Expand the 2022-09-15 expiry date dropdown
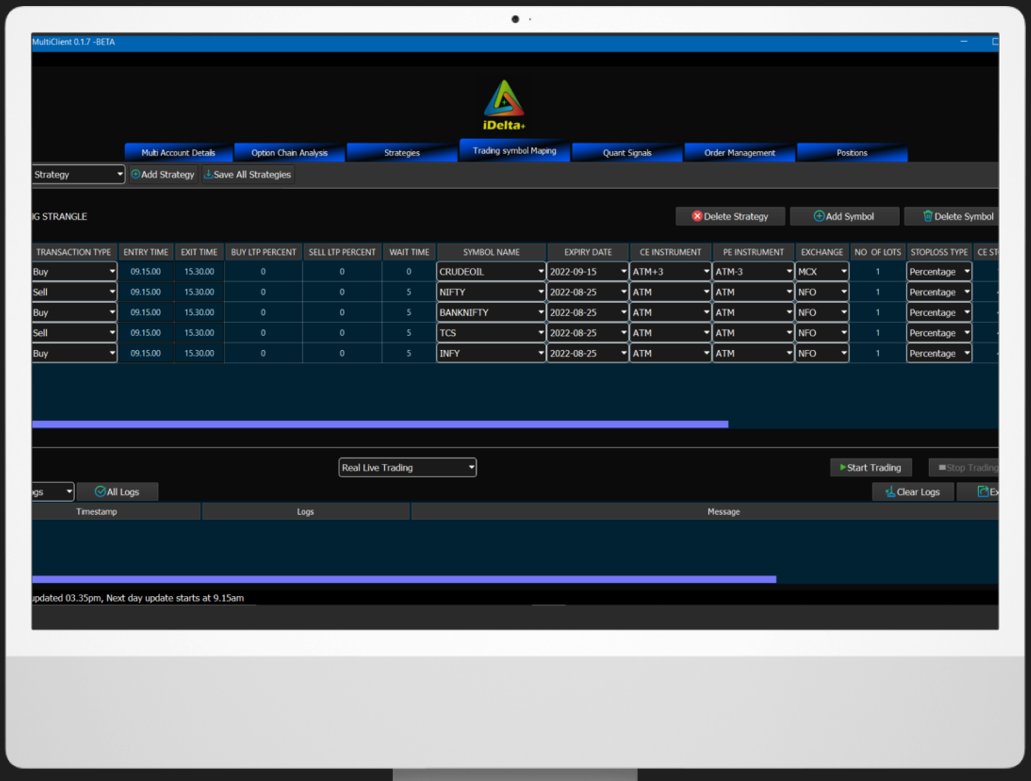Image resolution: width=1031 pixels, height=781 pixels. 588,272
